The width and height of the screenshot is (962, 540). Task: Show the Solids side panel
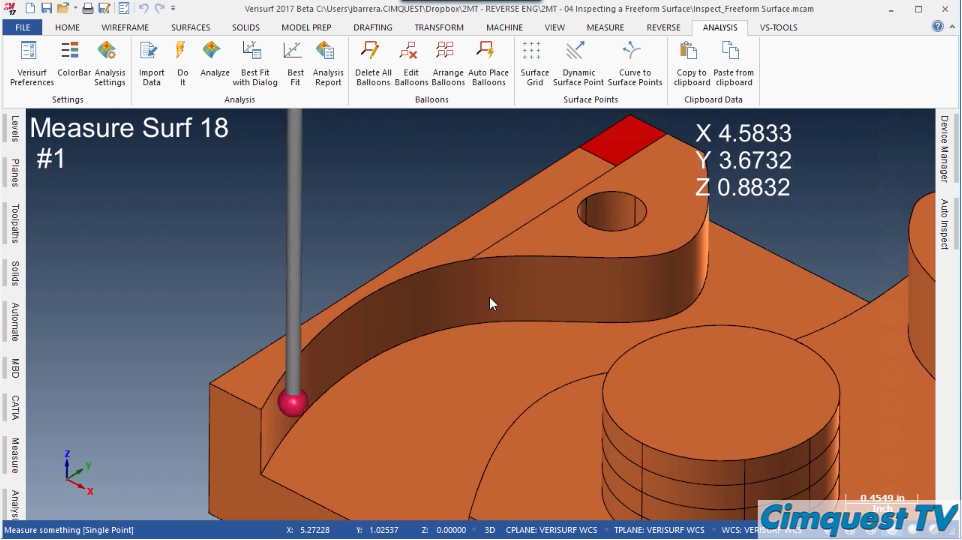tap(14, 273)
